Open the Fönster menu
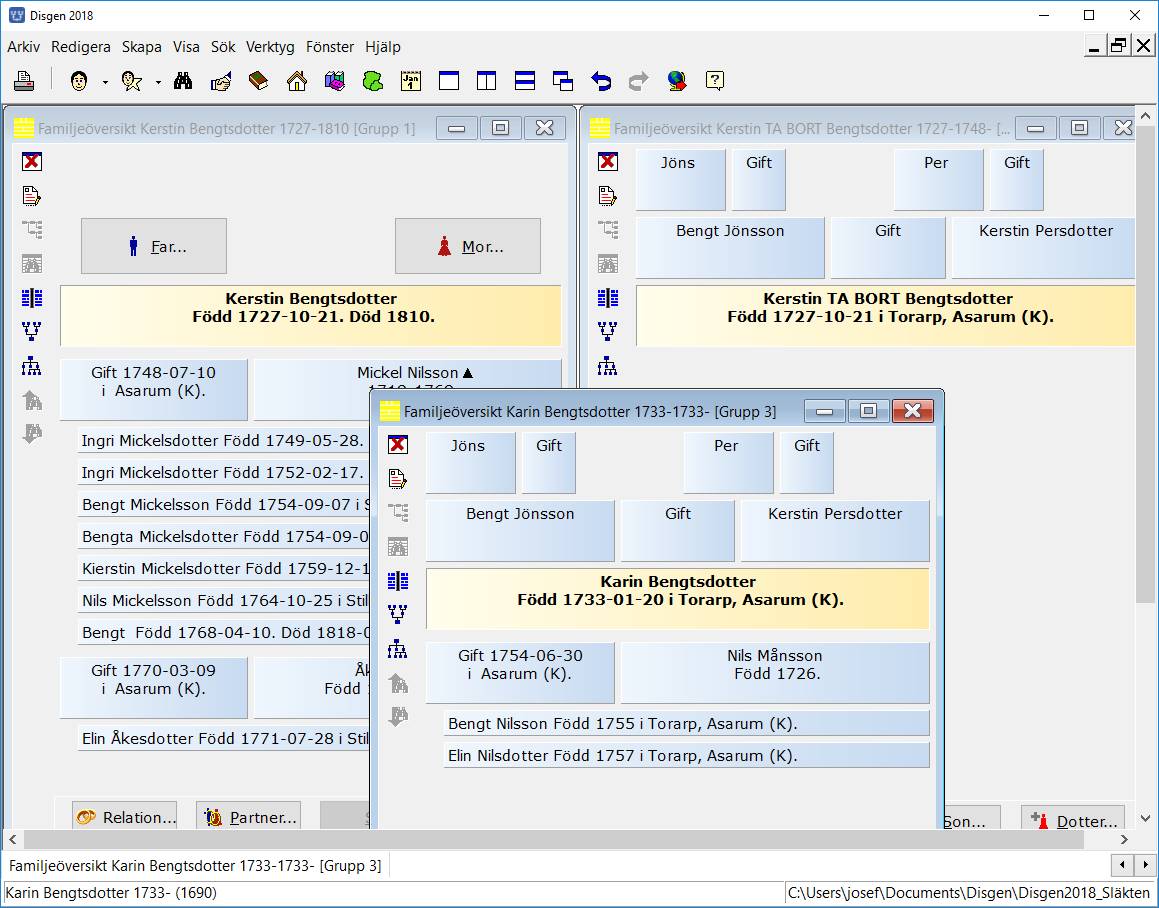 pos(330,47)
